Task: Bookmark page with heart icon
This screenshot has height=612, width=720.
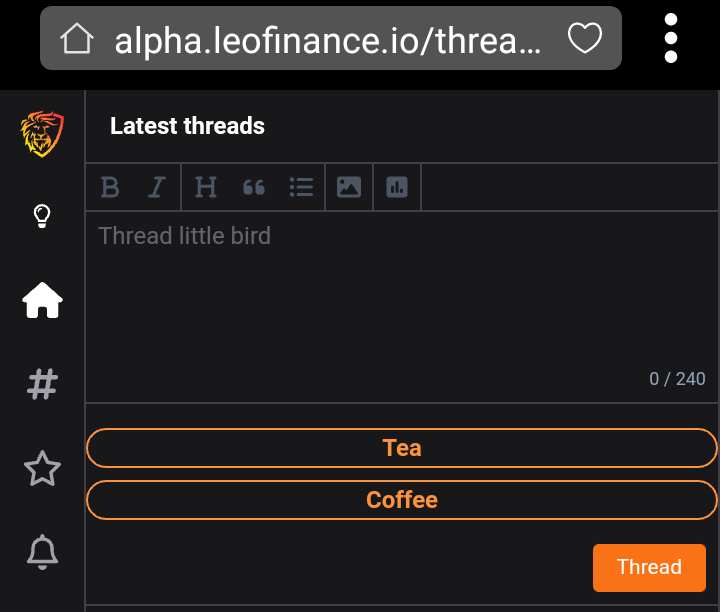Action: tap(585, 38)
